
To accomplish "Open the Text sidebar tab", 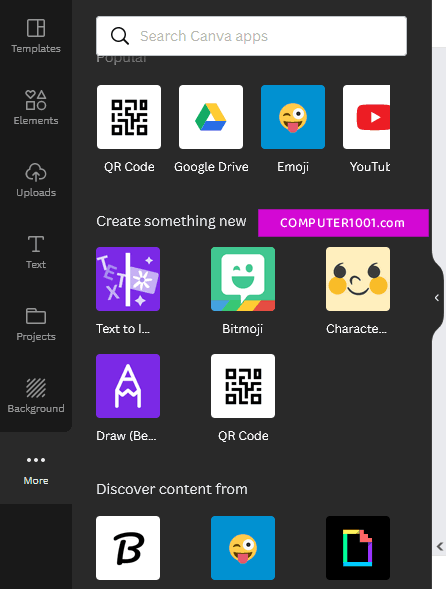I will [x=36, y=252].
